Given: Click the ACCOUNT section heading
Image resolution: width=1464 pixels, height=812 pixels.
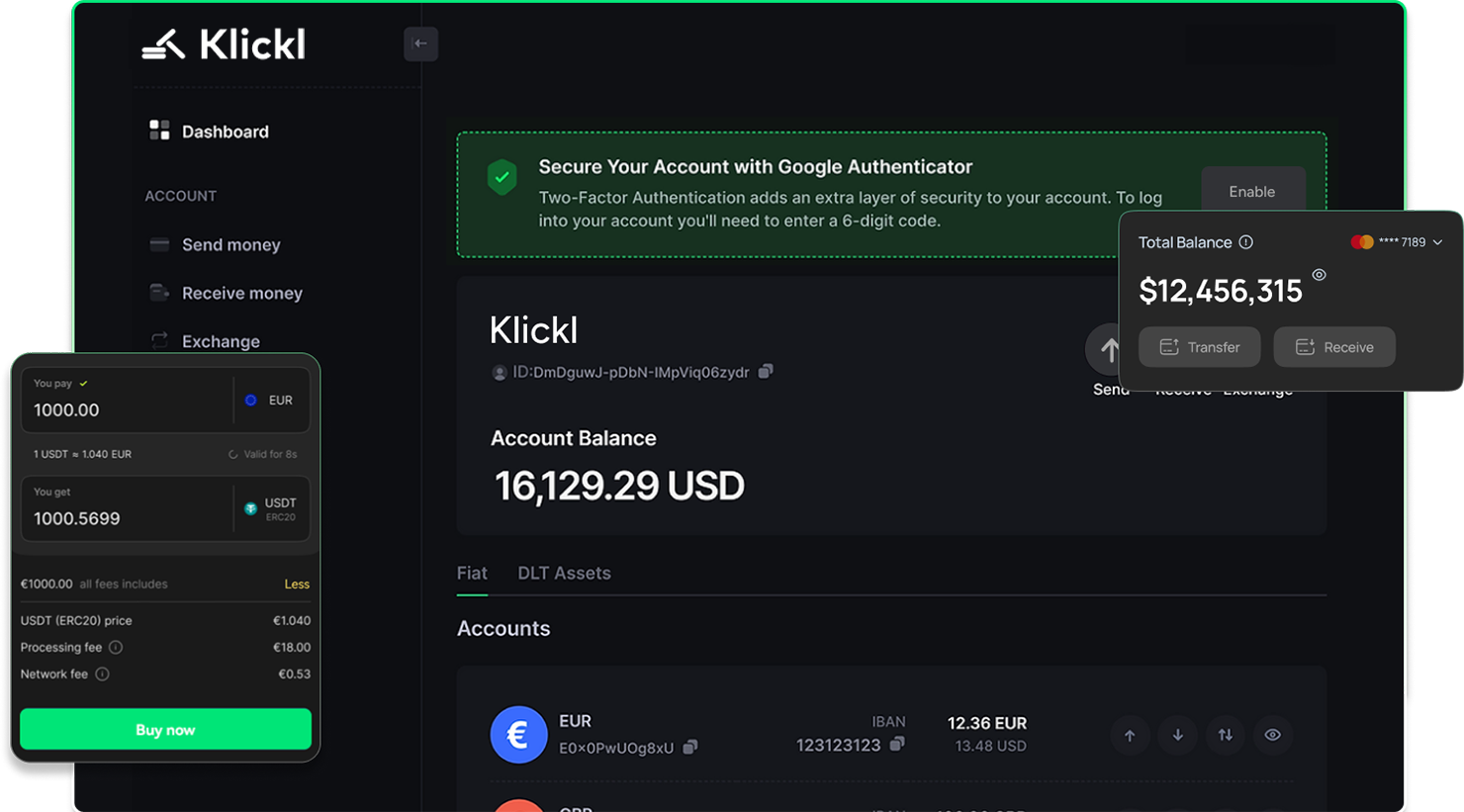Looking at the screenshot, I should 181,196.
